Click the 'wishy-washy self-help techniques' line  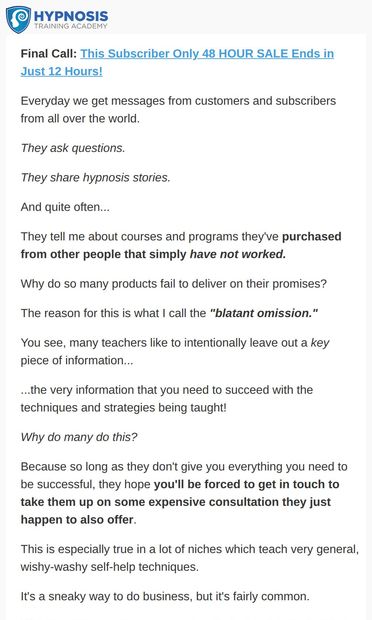(110, 567)
